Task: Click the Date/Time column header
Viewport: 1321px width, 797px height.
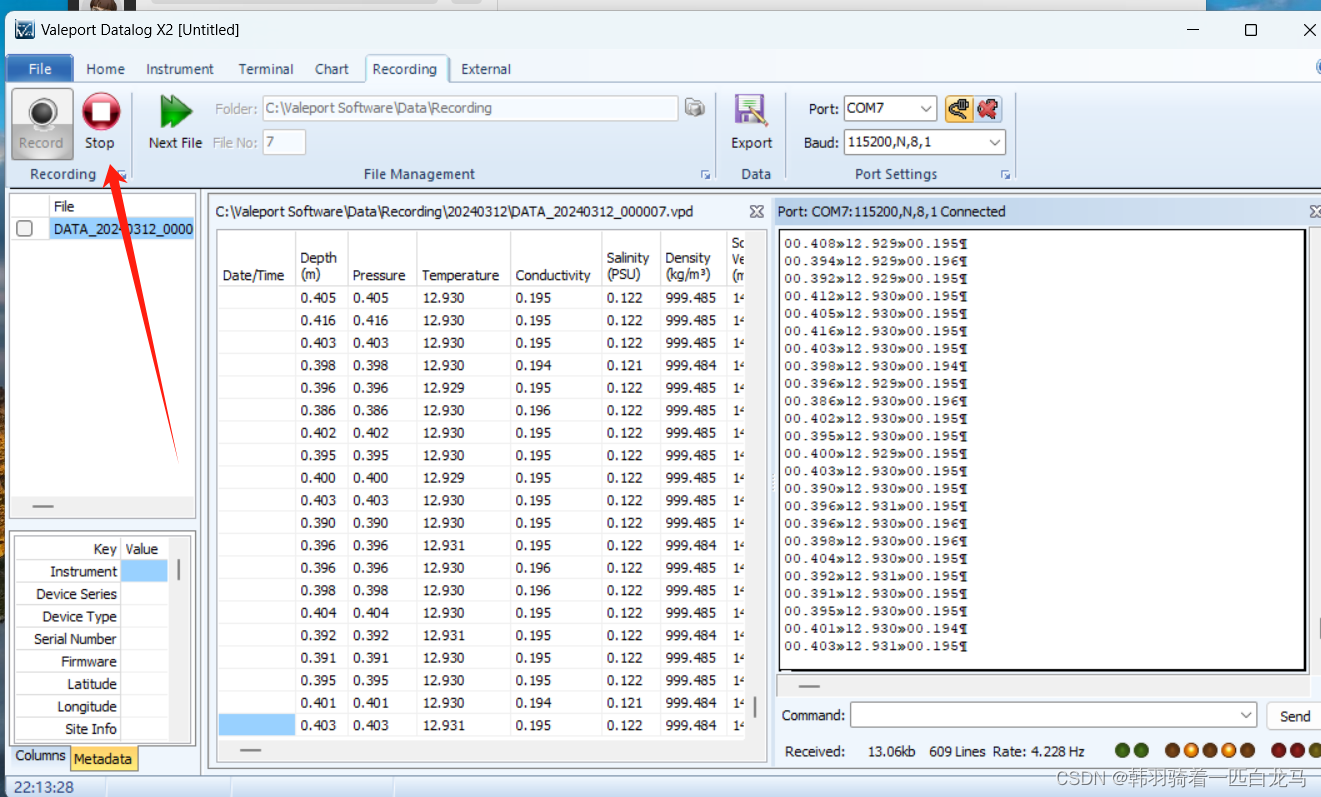Action: (x=256, y=259)
